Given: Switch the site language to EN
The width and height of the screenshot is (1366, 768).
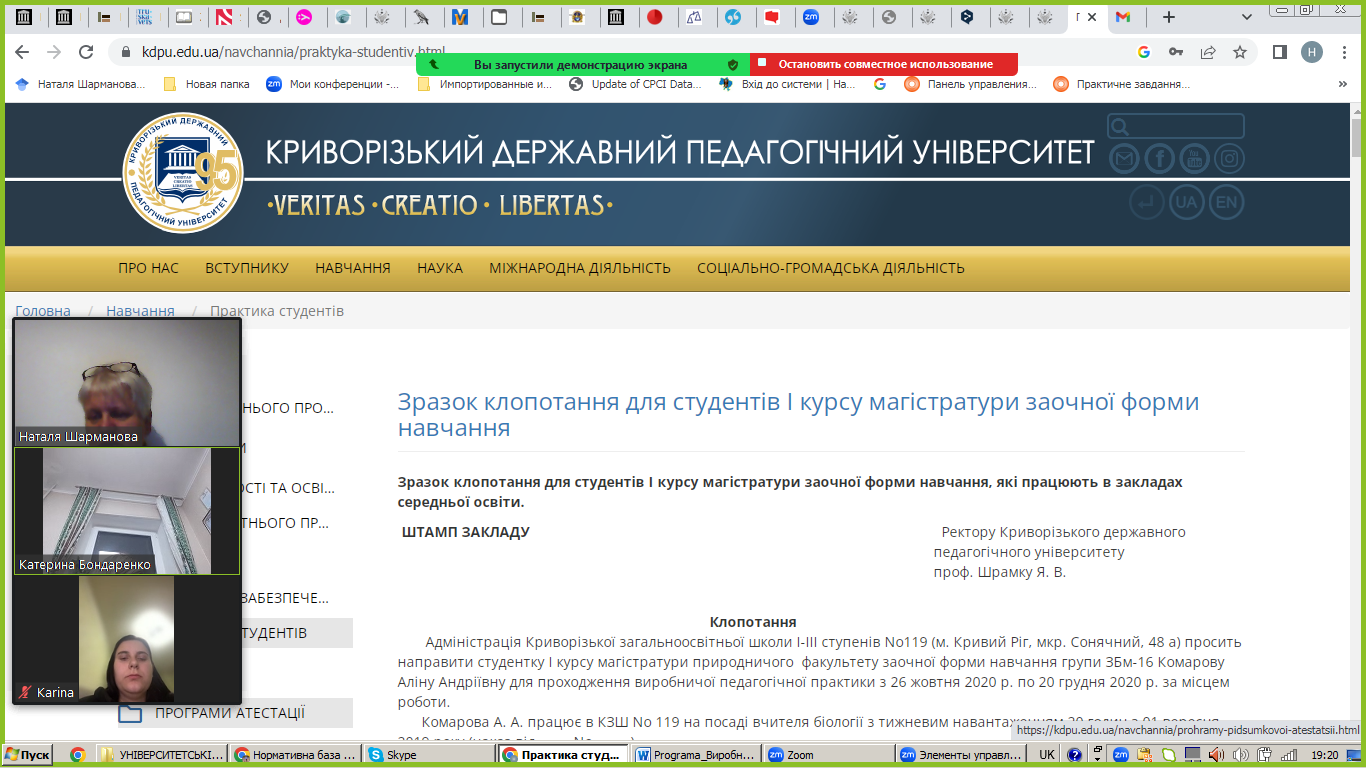Looking at the screenshot, I should click(x=1224, y=202).
